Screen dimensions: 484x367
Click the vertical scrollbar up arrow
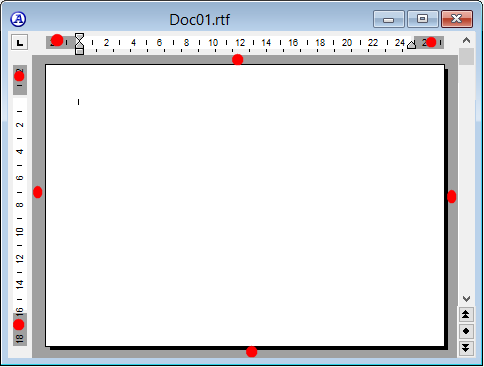[467, 41]
